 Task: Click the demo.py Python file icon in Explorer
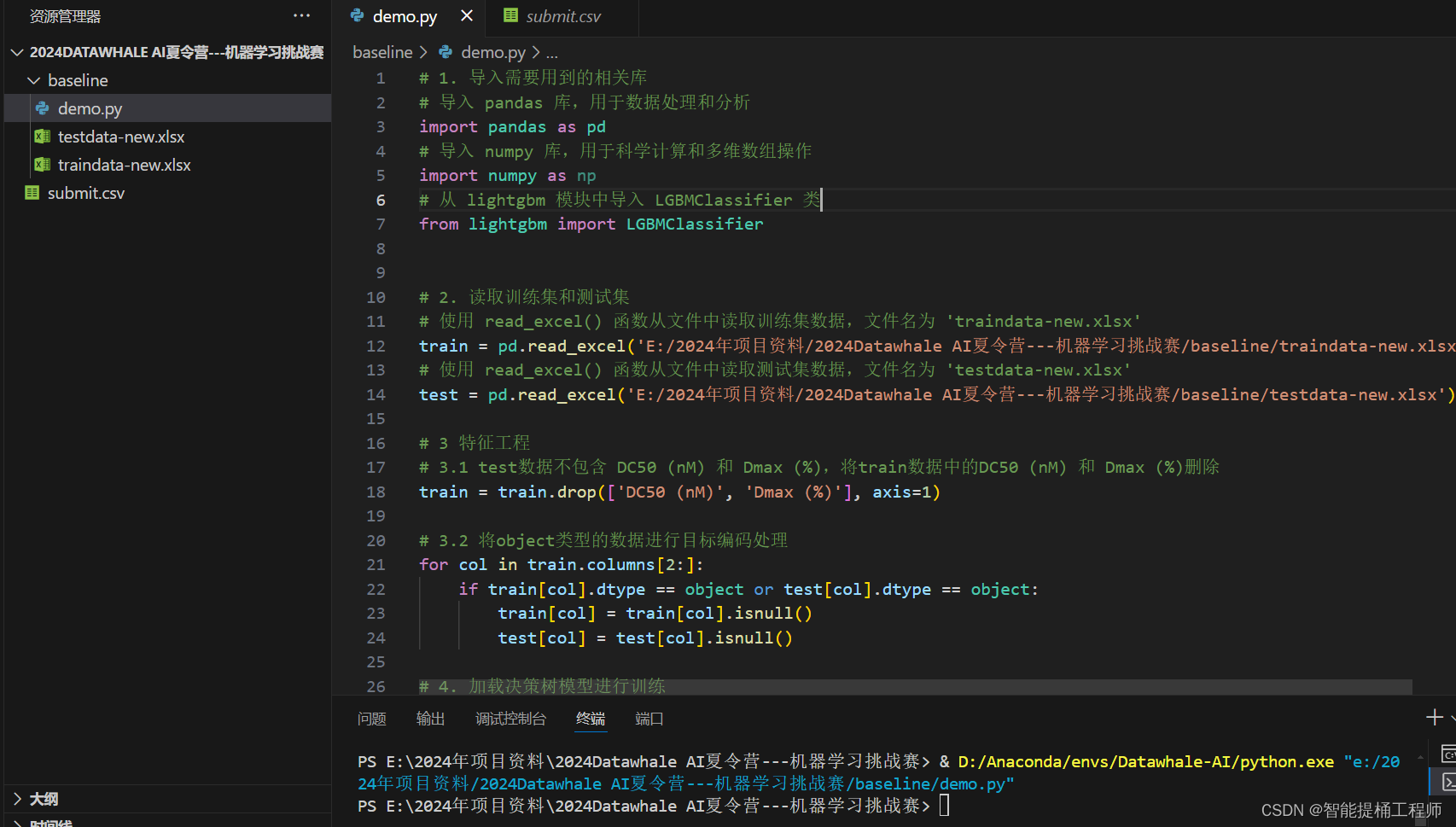point(42,108)
